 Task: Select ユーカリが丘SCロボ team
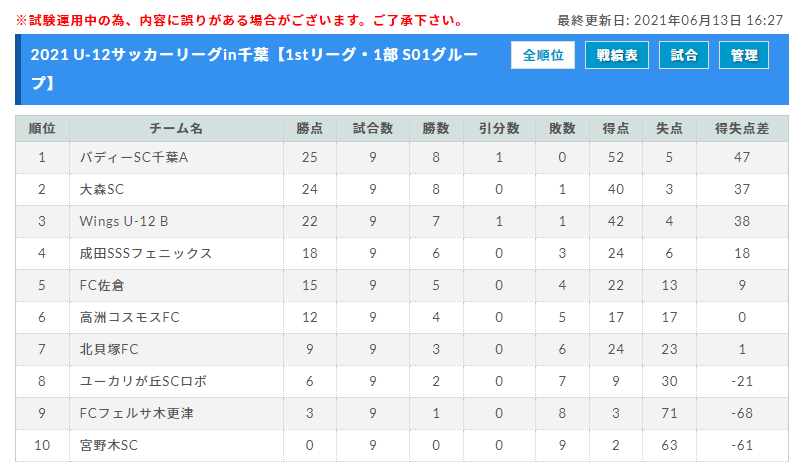point(143,381)
